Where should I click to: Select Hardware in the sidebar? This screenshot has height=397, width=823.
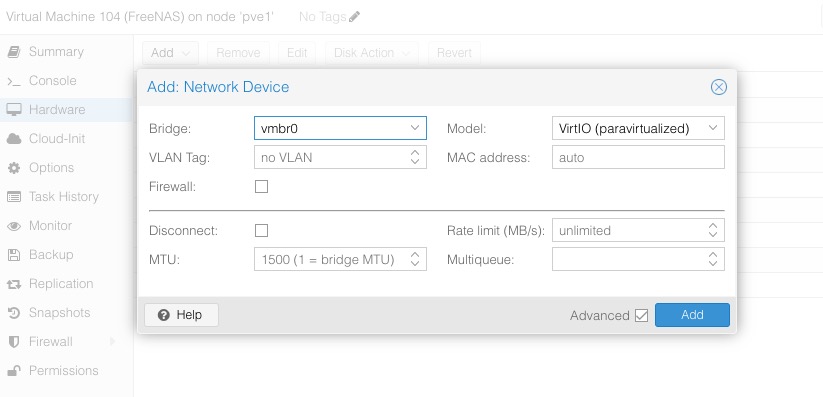tap(66, 110)
